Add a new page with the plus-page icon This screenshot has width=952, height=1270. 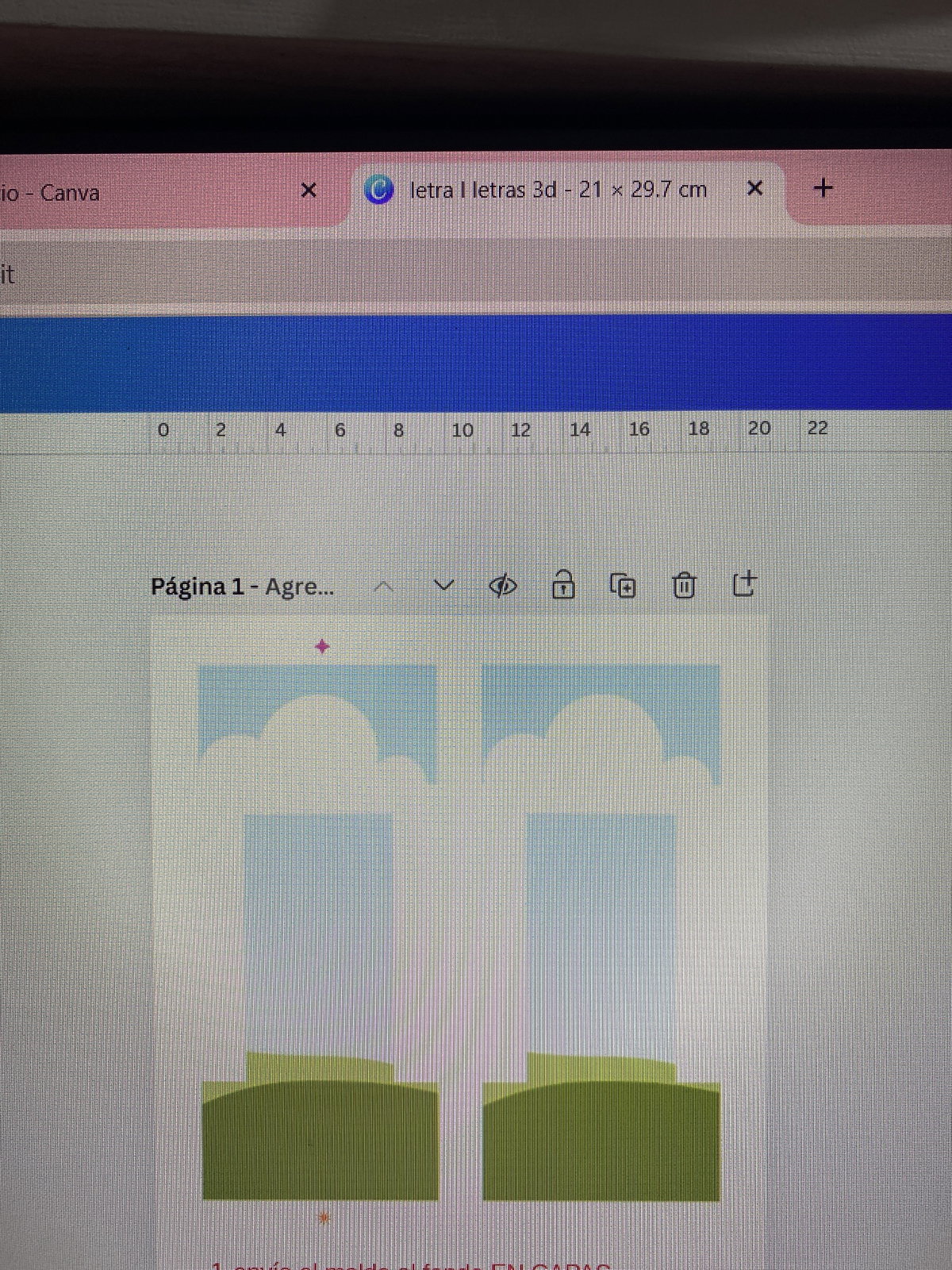tap(743, 584)
